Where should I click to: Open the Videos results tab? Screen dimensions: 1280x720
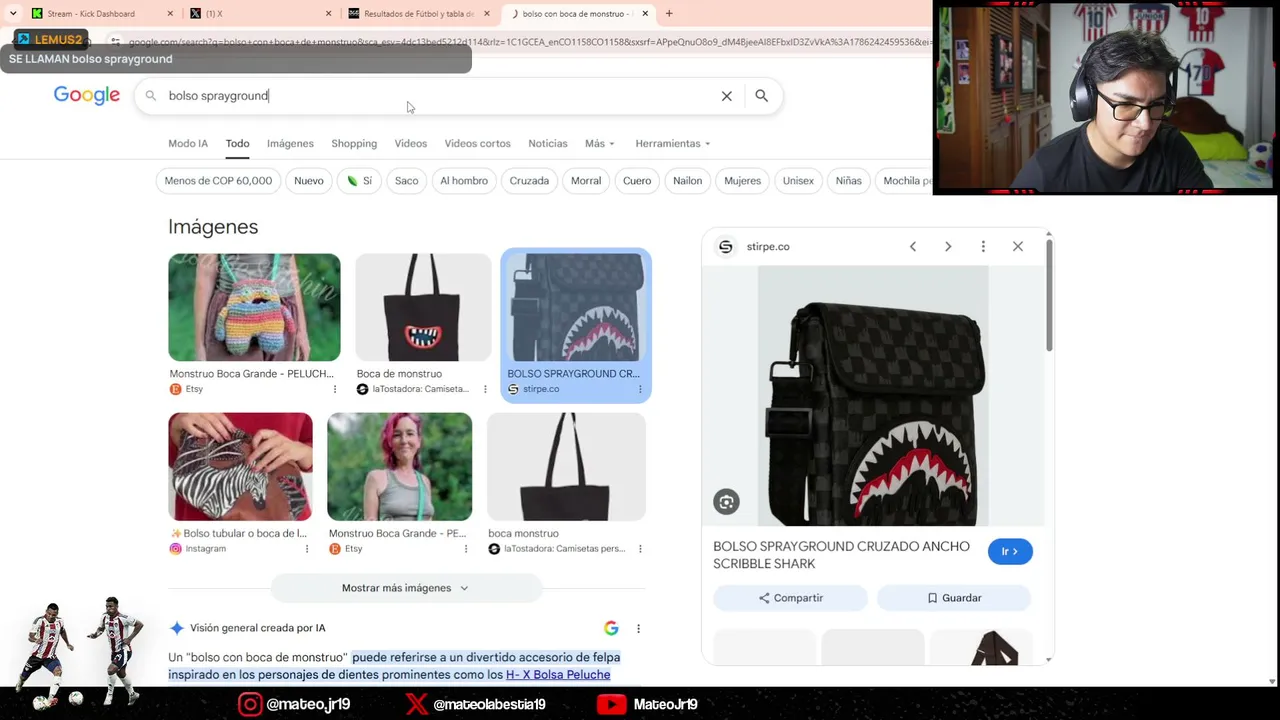point(411,143)
